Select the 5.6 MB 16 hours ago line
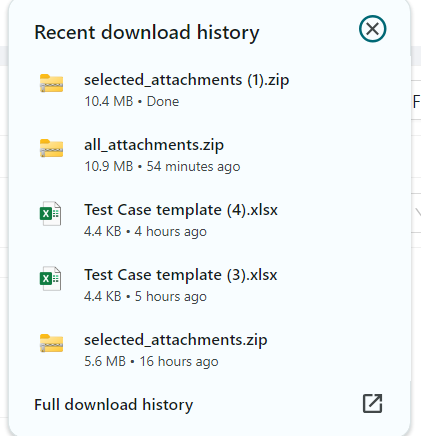The width and height of the screenshot is (421, 436). click(x=151, y=361)
